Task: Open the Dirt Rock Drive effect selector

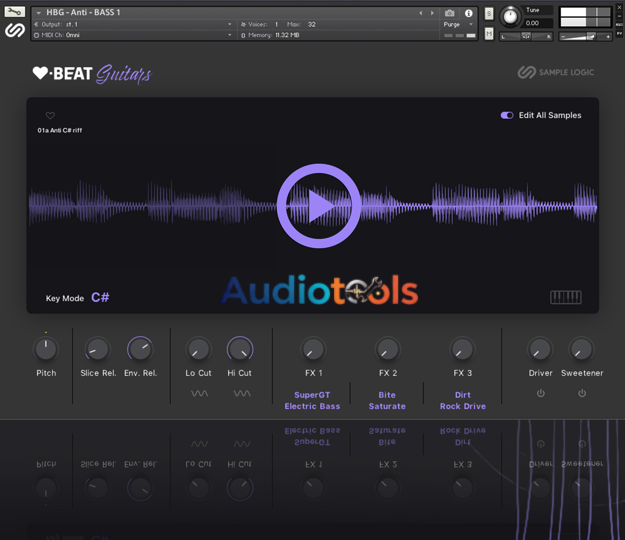Action: 463,401
